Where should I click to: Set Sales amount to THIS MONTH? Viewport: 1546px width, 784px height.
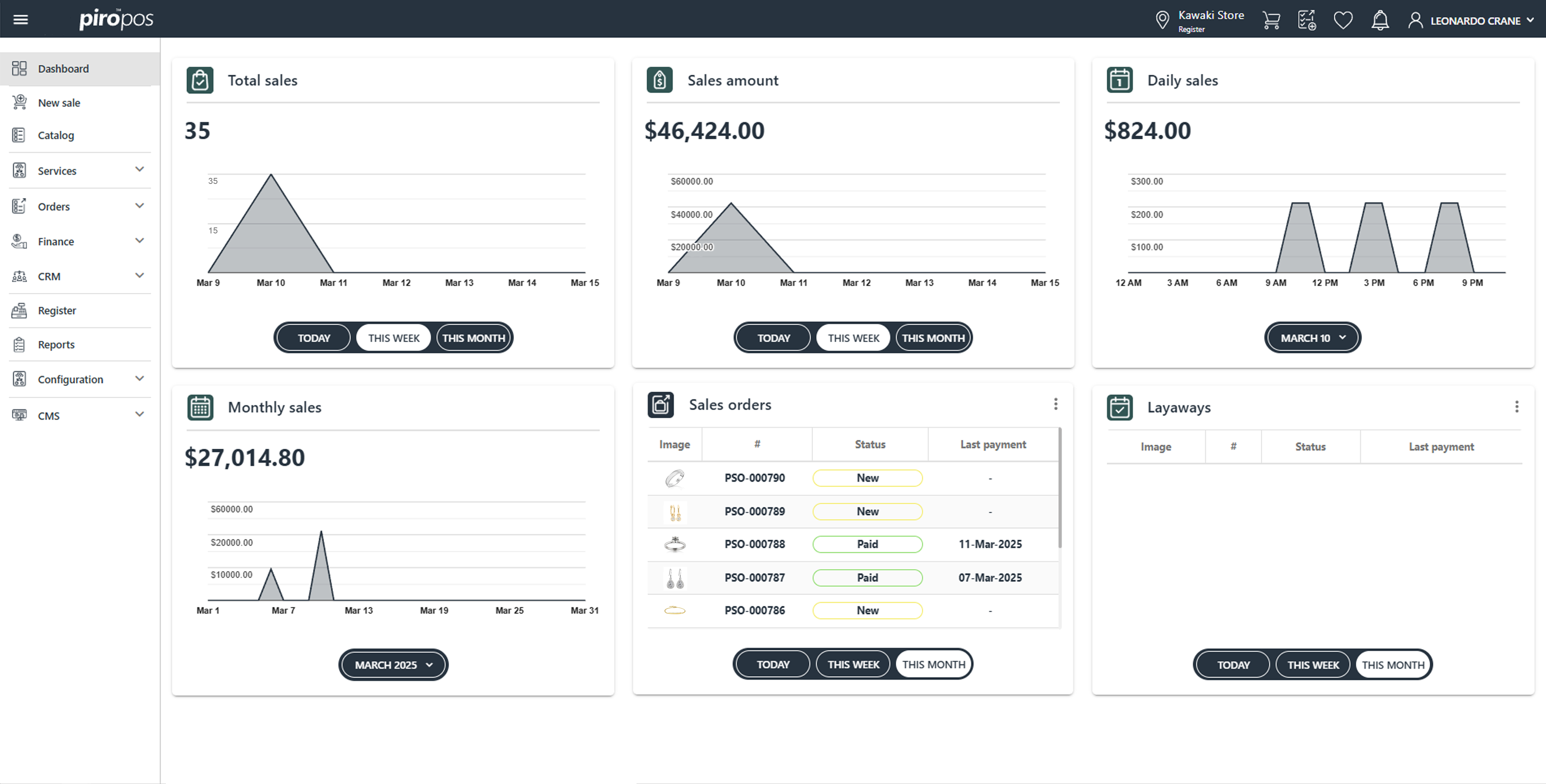pyautogui.click(x=933, y=338)
